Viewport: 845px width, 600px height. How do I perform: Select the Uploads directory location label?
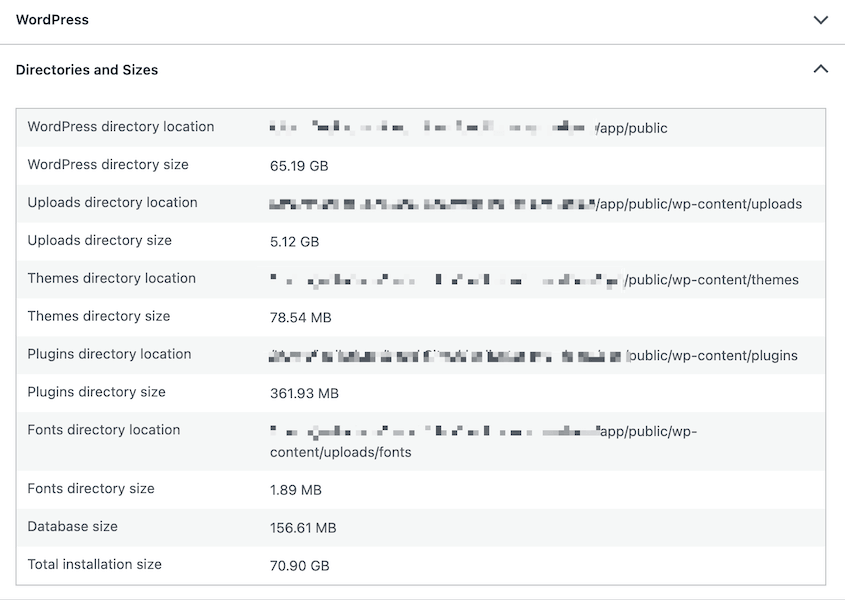[x=113, y=203]
